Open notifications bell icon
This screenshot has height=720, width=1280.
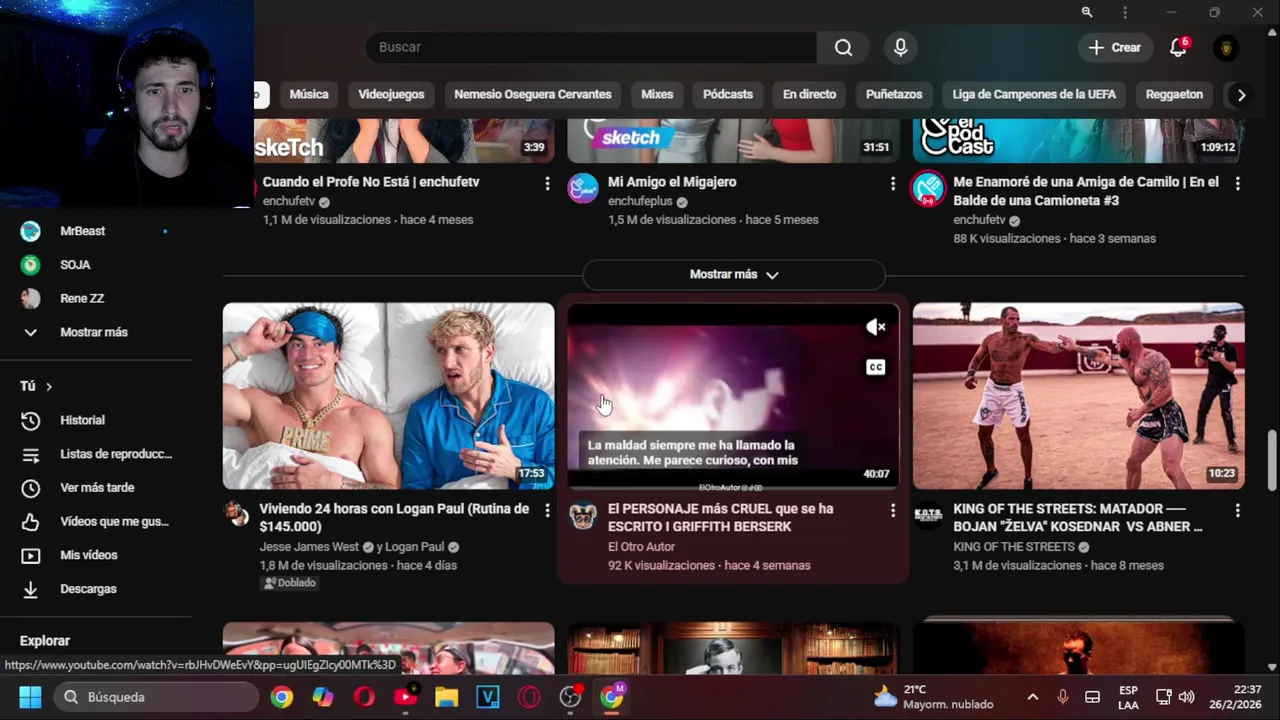tap(1178, 47)
